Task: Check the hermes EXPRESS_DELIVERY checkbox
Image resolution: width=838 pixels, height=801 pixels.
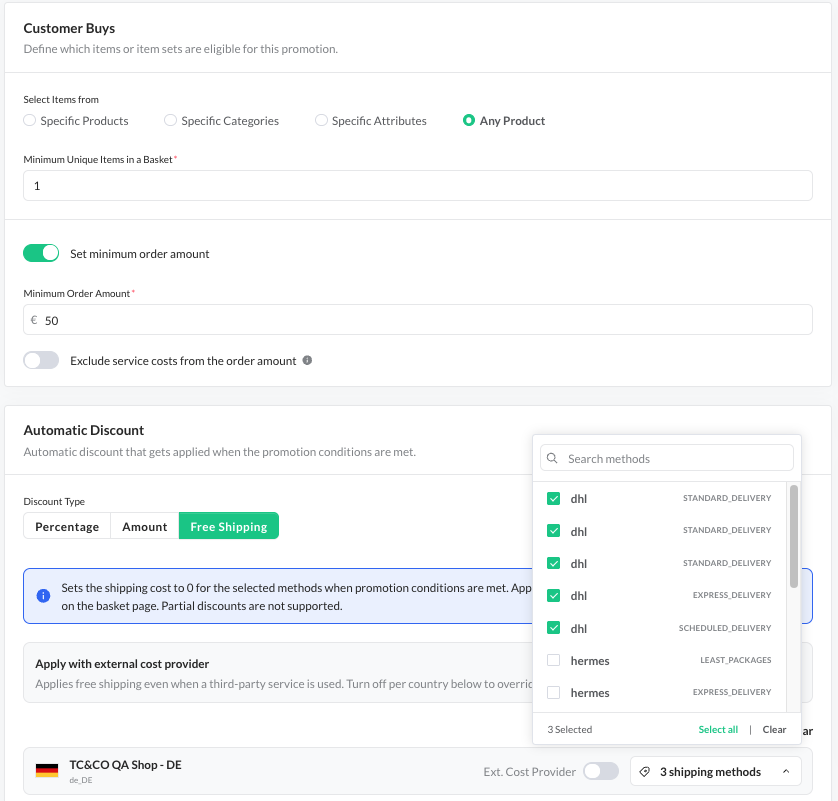Action: click(x=554, y=693)
